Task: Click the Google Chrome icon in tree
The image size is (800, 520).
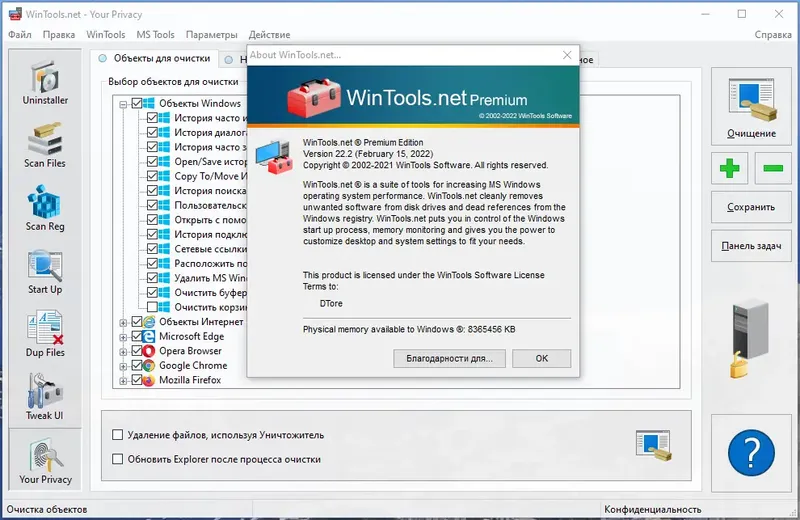Action: 148,365
